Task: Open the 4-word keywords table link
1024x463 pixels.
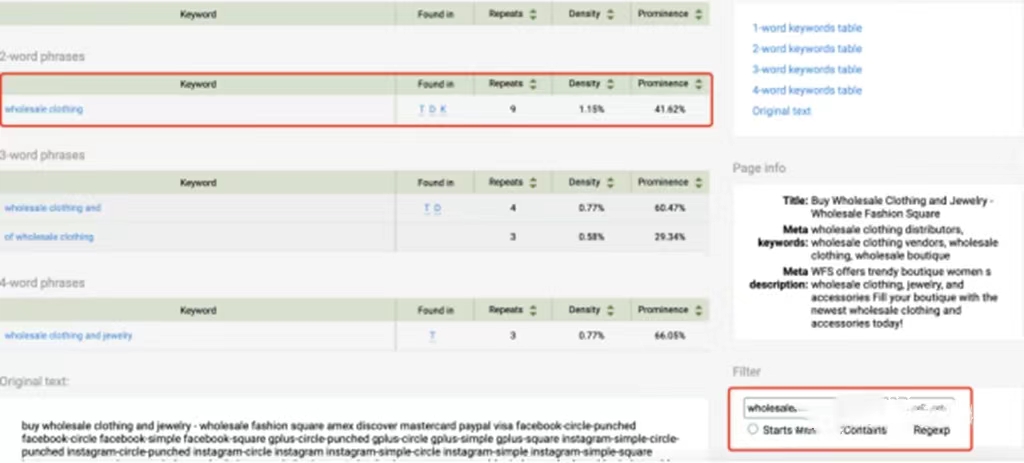Action: coord(806,91)
